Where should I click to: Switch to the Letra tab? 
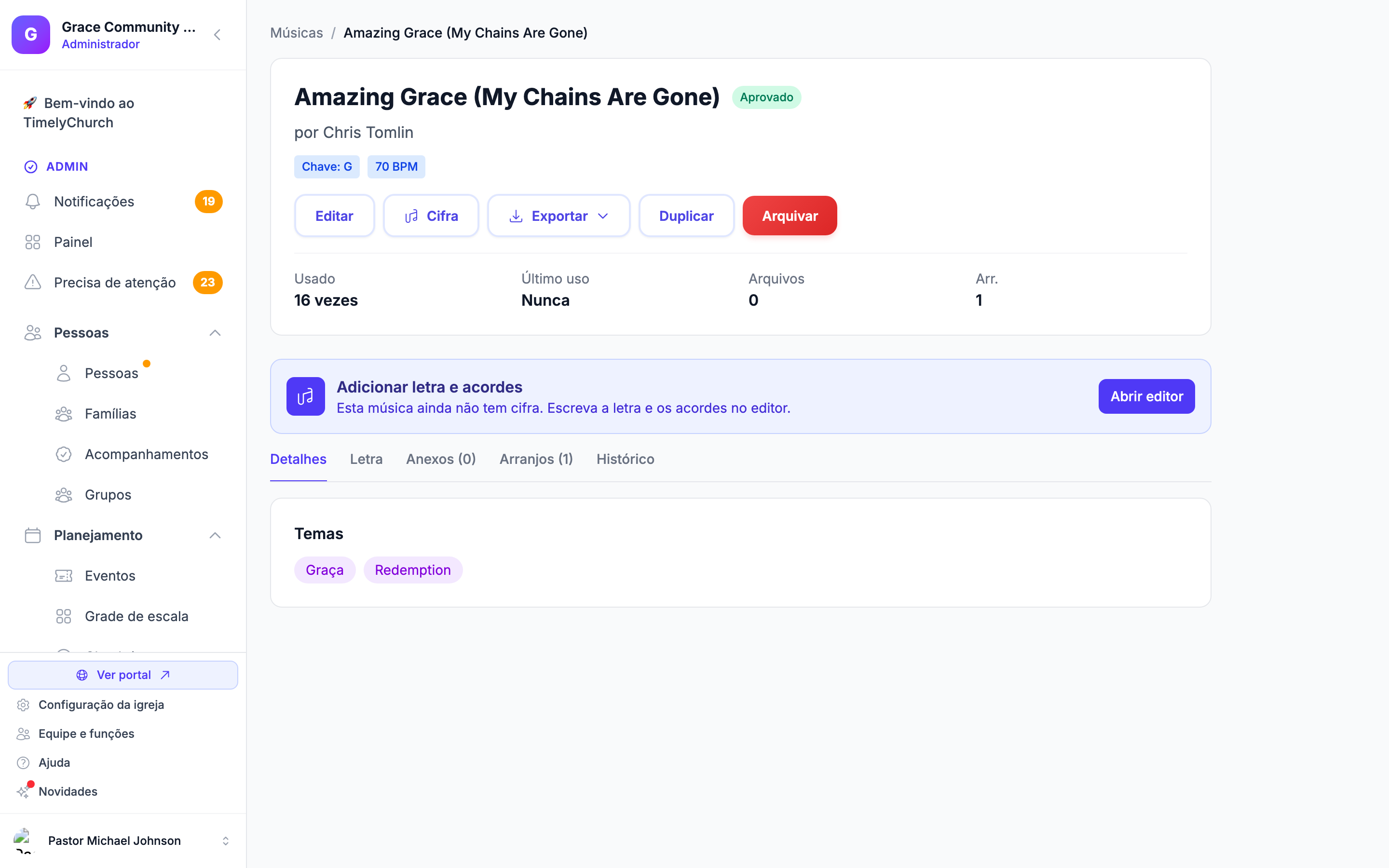coord(366,459)
